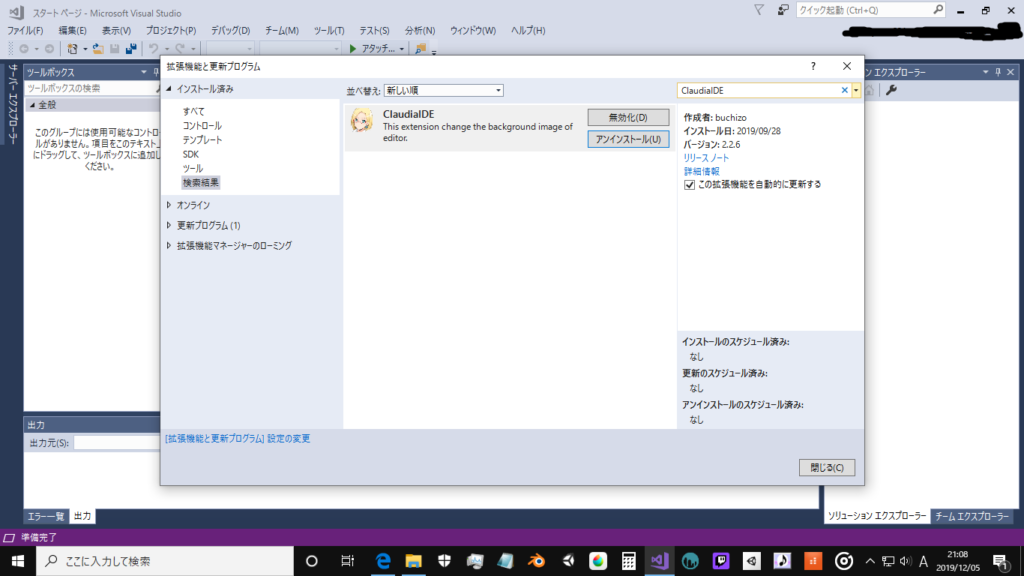The width and height of the screenshot is (1024, 576).
Task: Click Visual Studio taskbar icon
Action: pos(659,561)
